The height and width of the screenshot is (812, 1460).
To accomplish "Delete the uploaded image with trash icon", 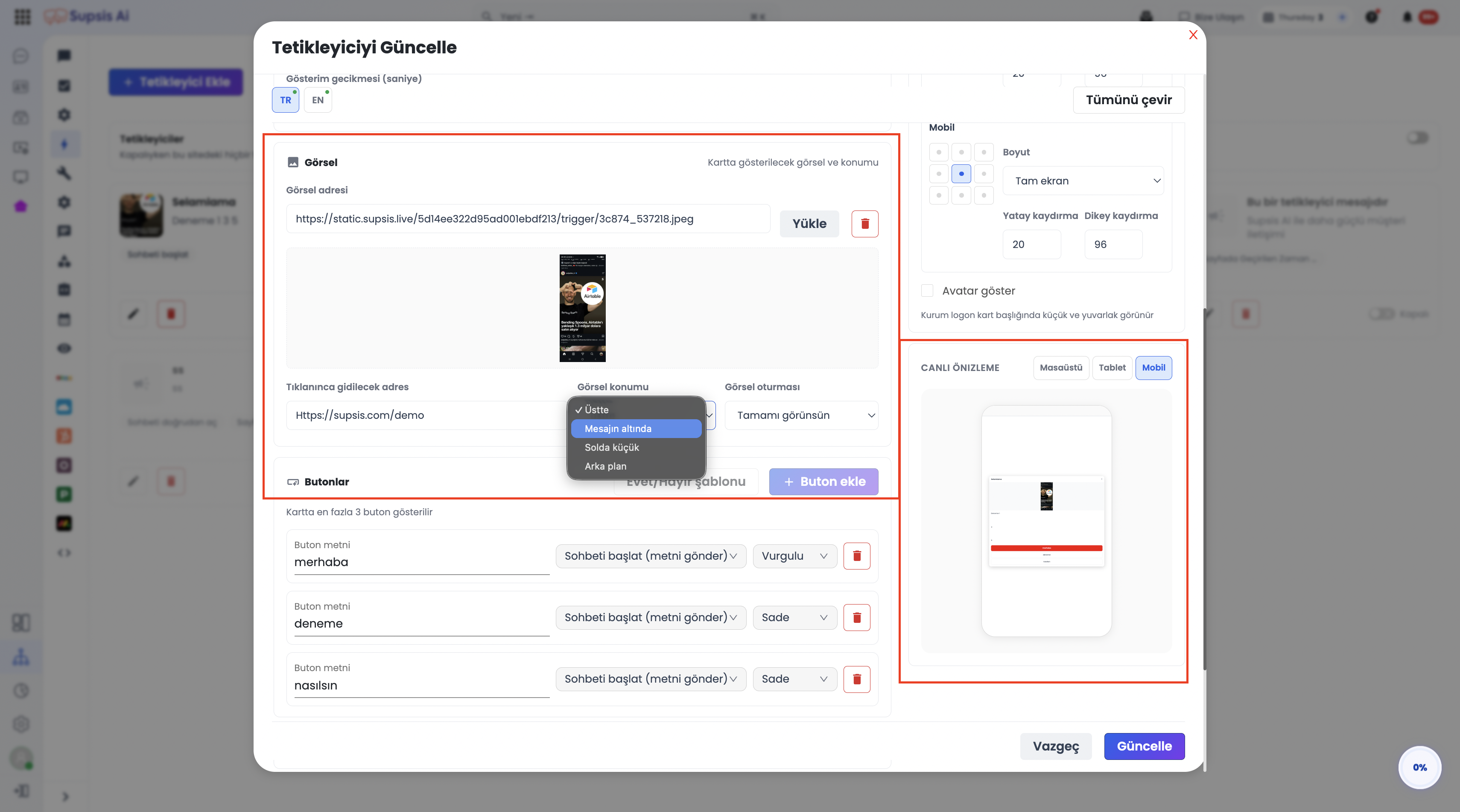I will (865, 224).
